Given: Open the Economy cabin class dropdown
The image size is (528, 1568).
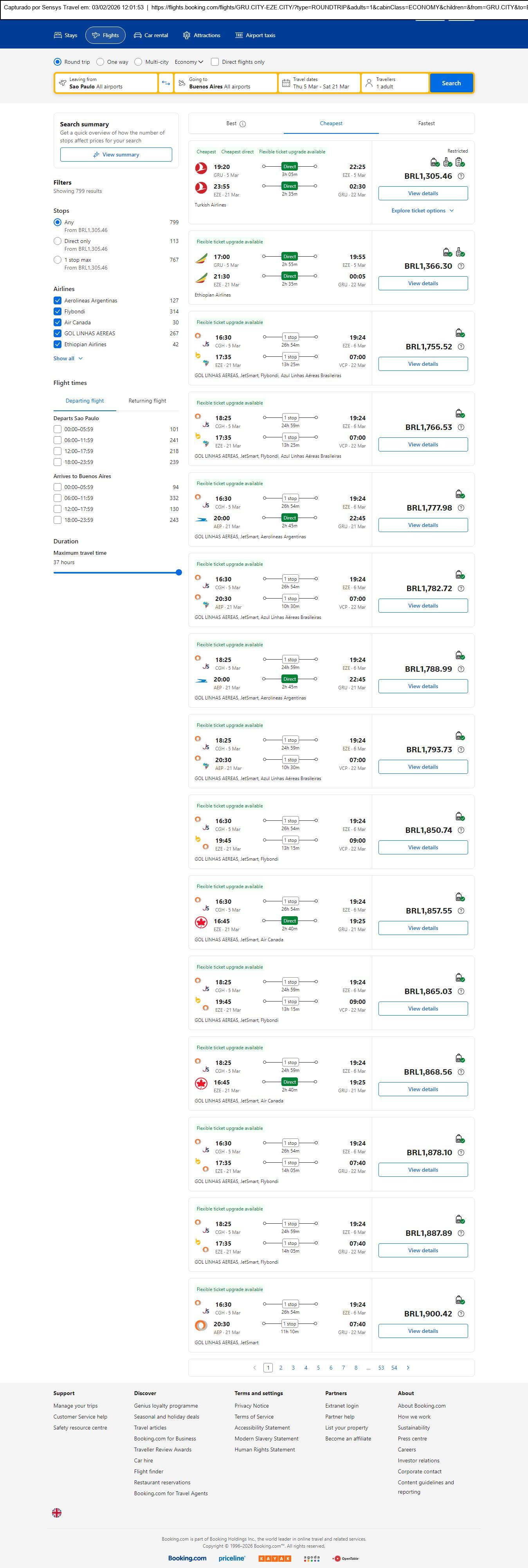Looking at the screenshot, I should [189, 62].
